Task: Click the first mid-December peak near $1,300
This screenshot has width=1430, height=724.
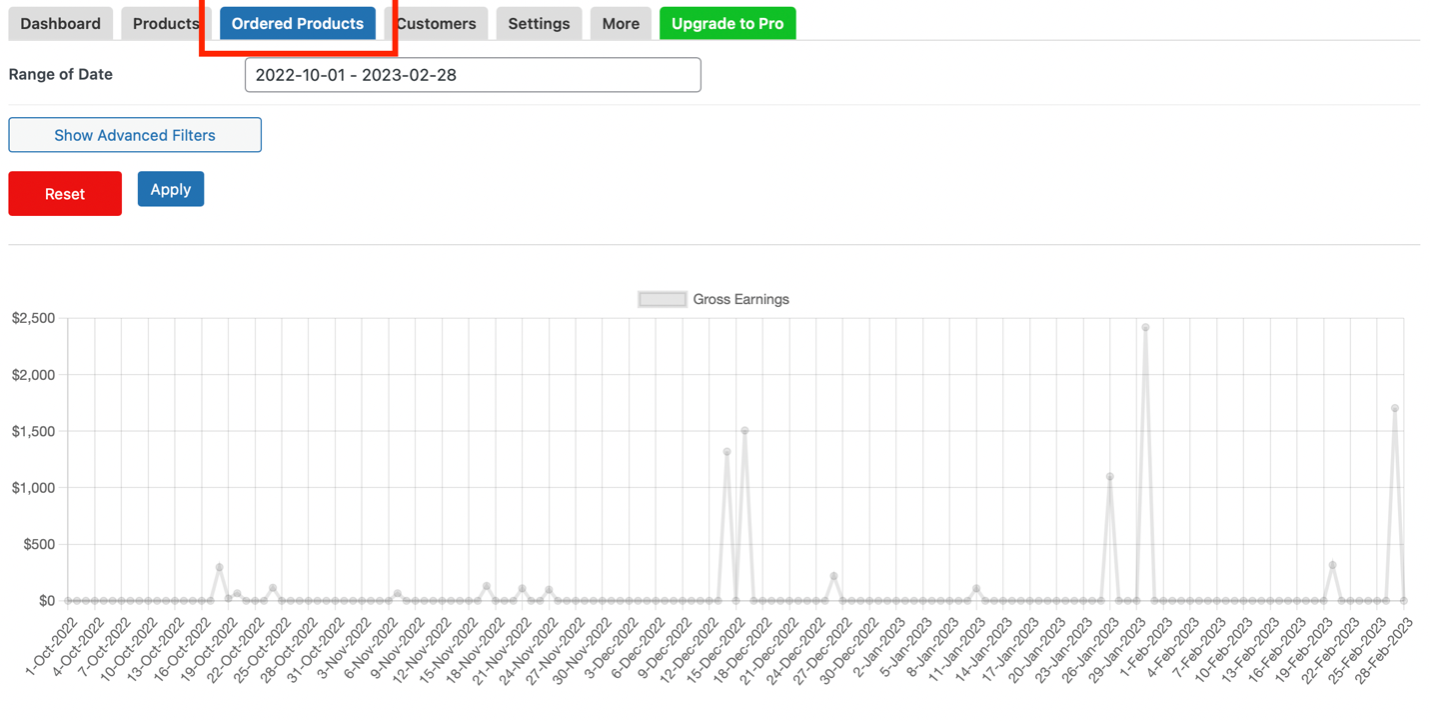Action: tap(727, 452)
